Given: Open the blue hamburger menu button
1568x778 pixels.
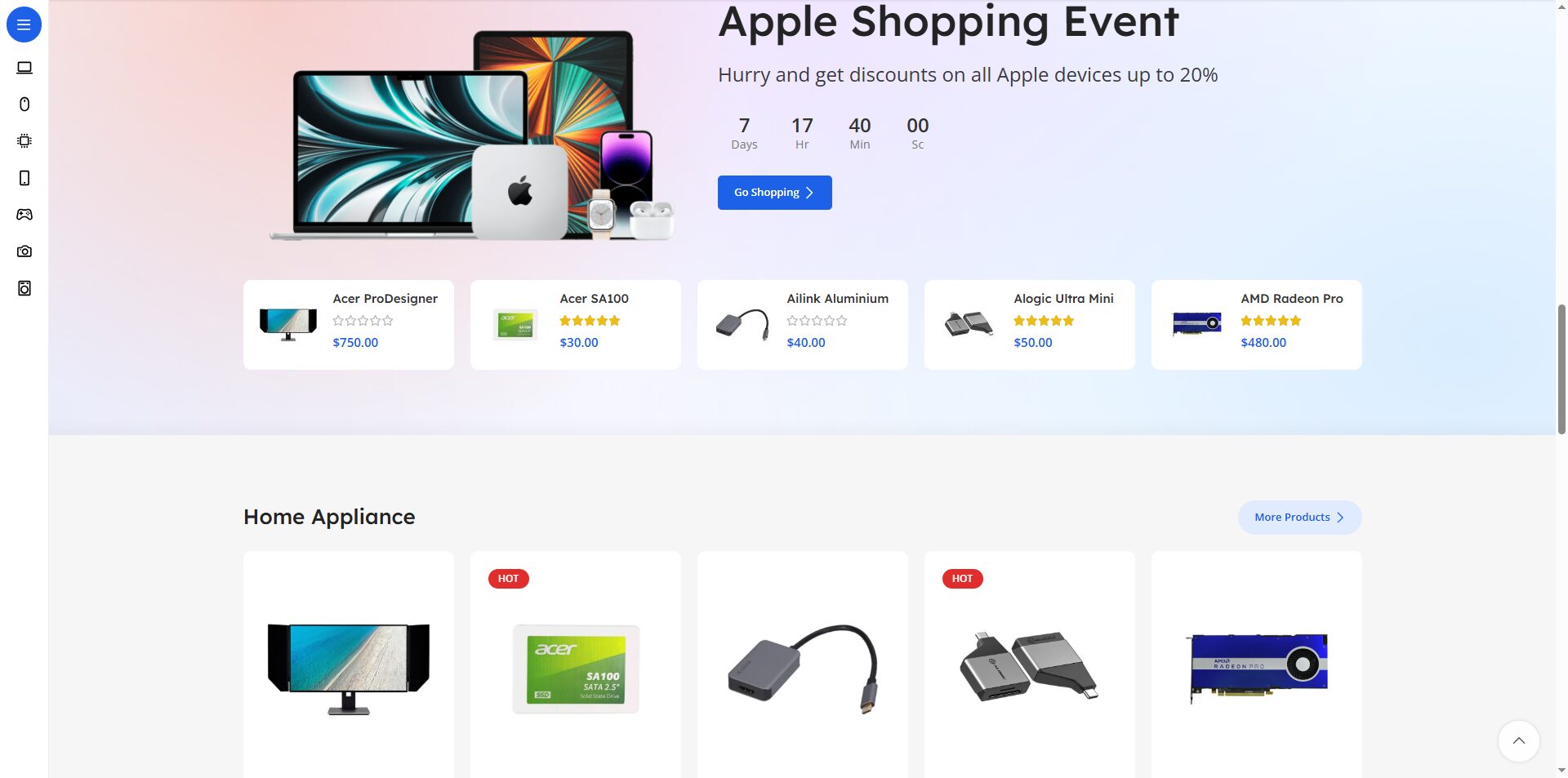Looking at the screenshot, I should point(24,24).
